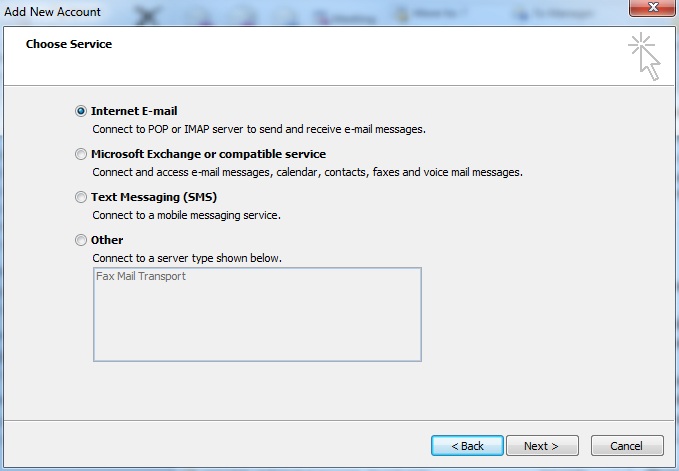Click the 'server type shown below' text

click(x=187, y=258)
